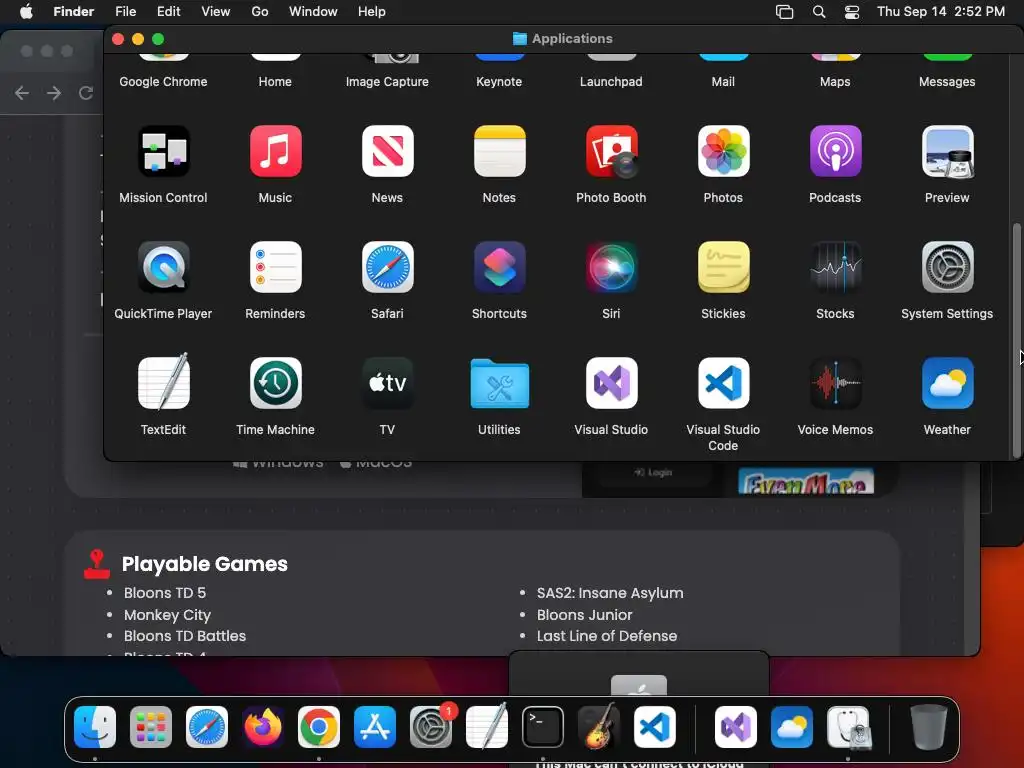Open the Trash in the Dock
Image resolution: width=1024 pixels, height=768 pixels.
(x=929, y=727)
